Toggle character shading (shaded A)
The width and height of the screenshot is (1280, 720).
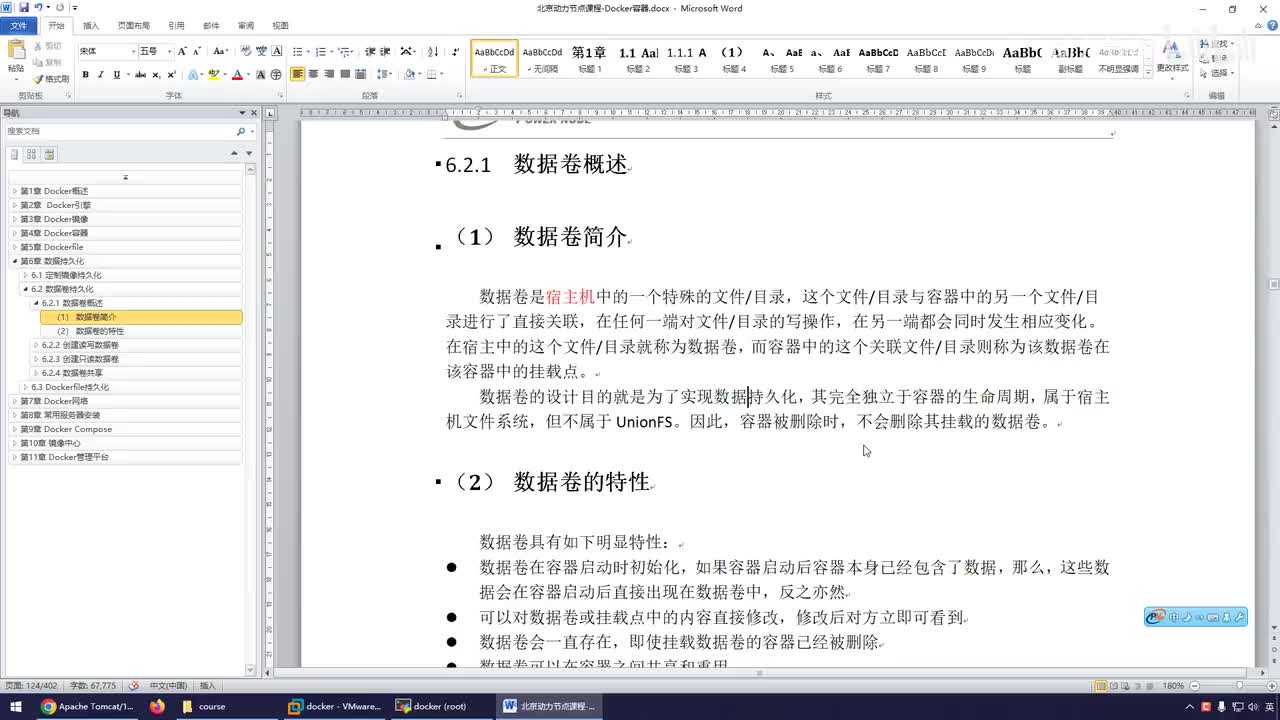pos(260,75)
